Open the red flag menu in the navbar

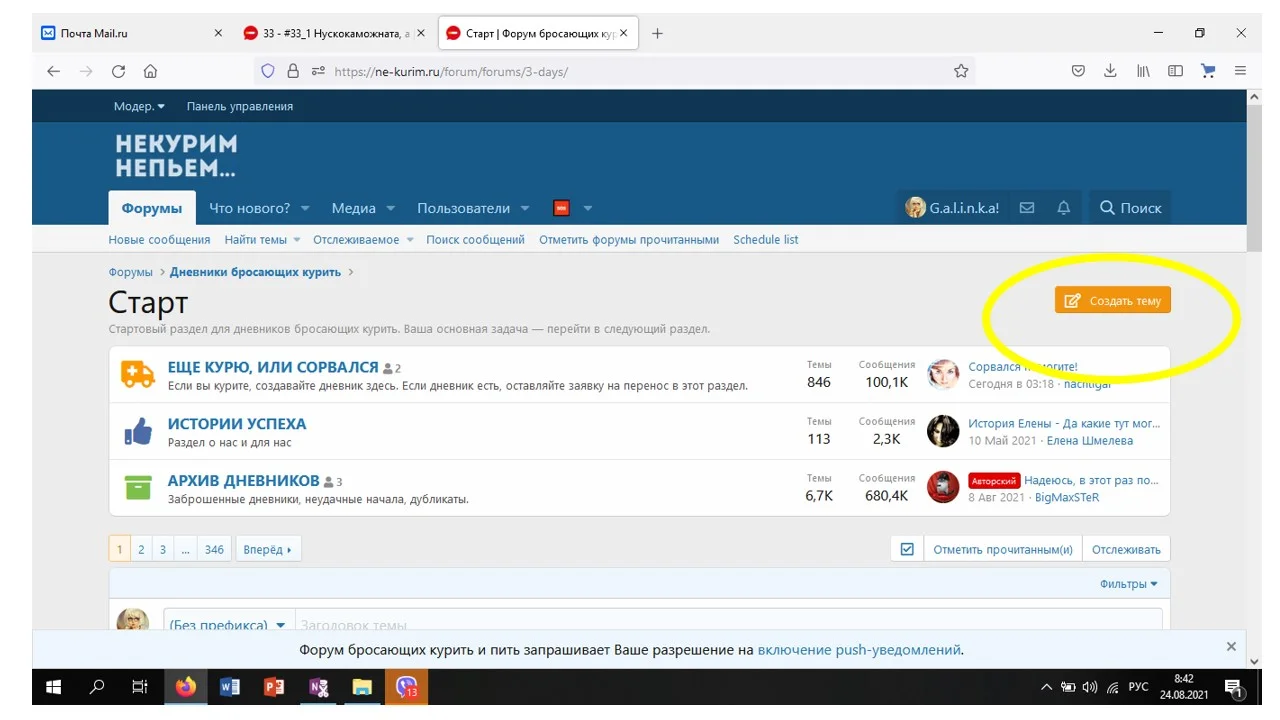(x=562, y=207)
